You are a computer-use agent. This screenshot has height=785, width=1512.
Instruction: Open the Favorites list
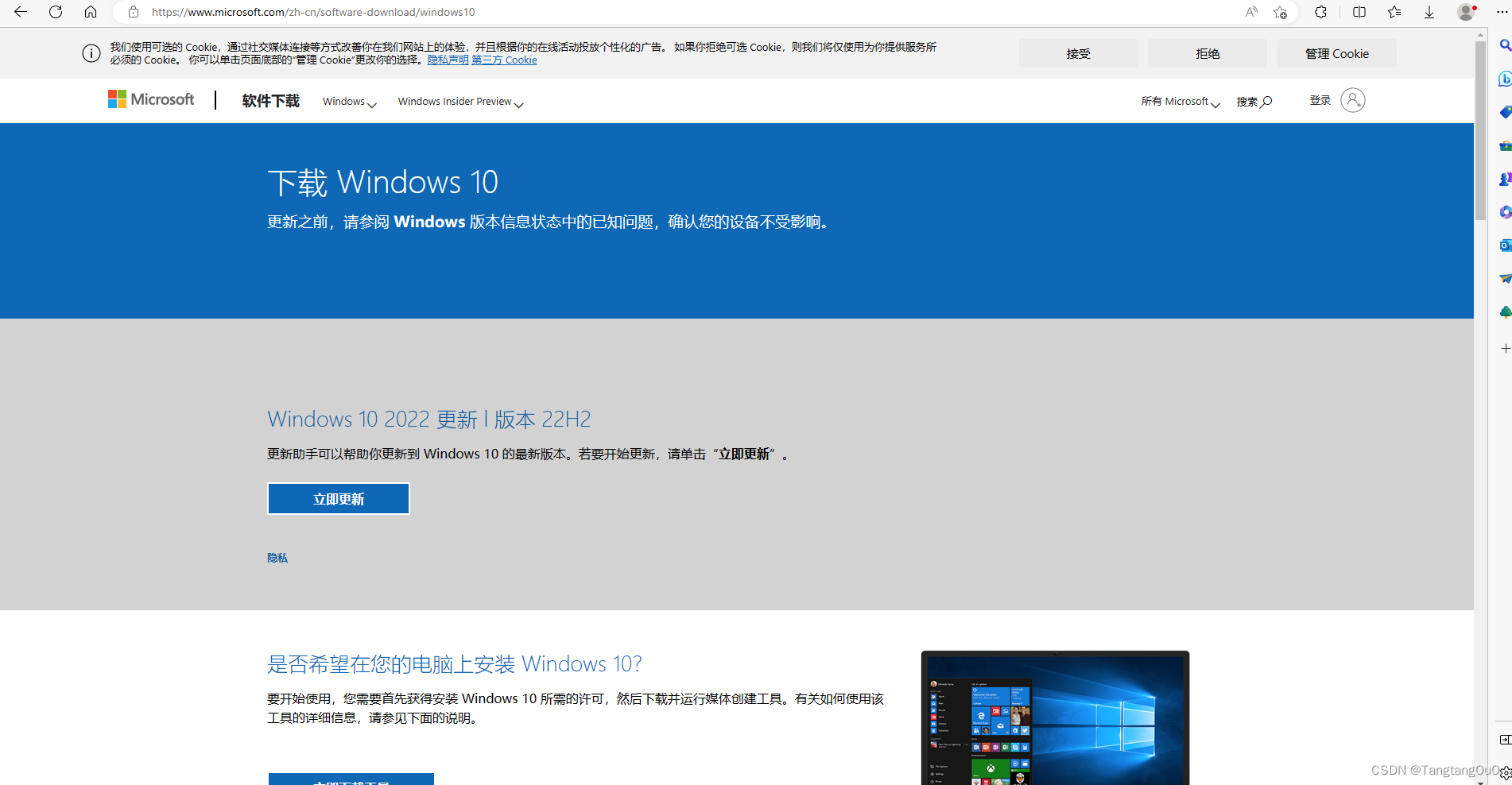[x=1394, y=12]
